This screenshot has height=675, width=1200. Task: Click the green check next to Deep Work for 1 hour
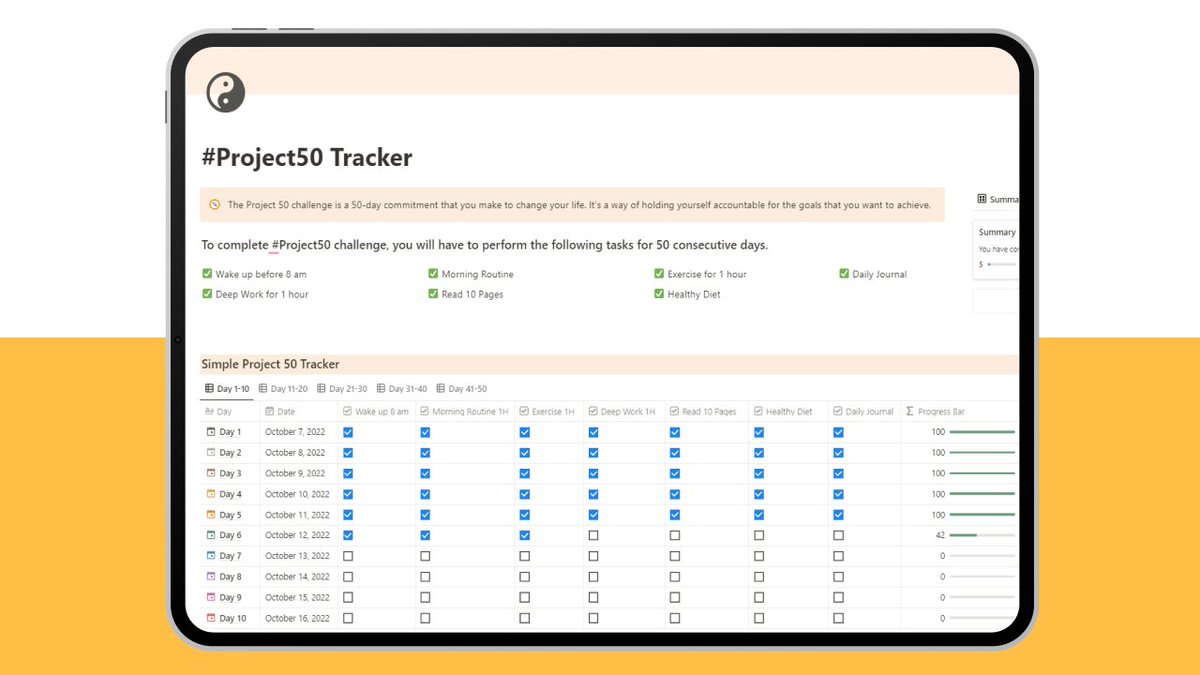tap(207, 294)
